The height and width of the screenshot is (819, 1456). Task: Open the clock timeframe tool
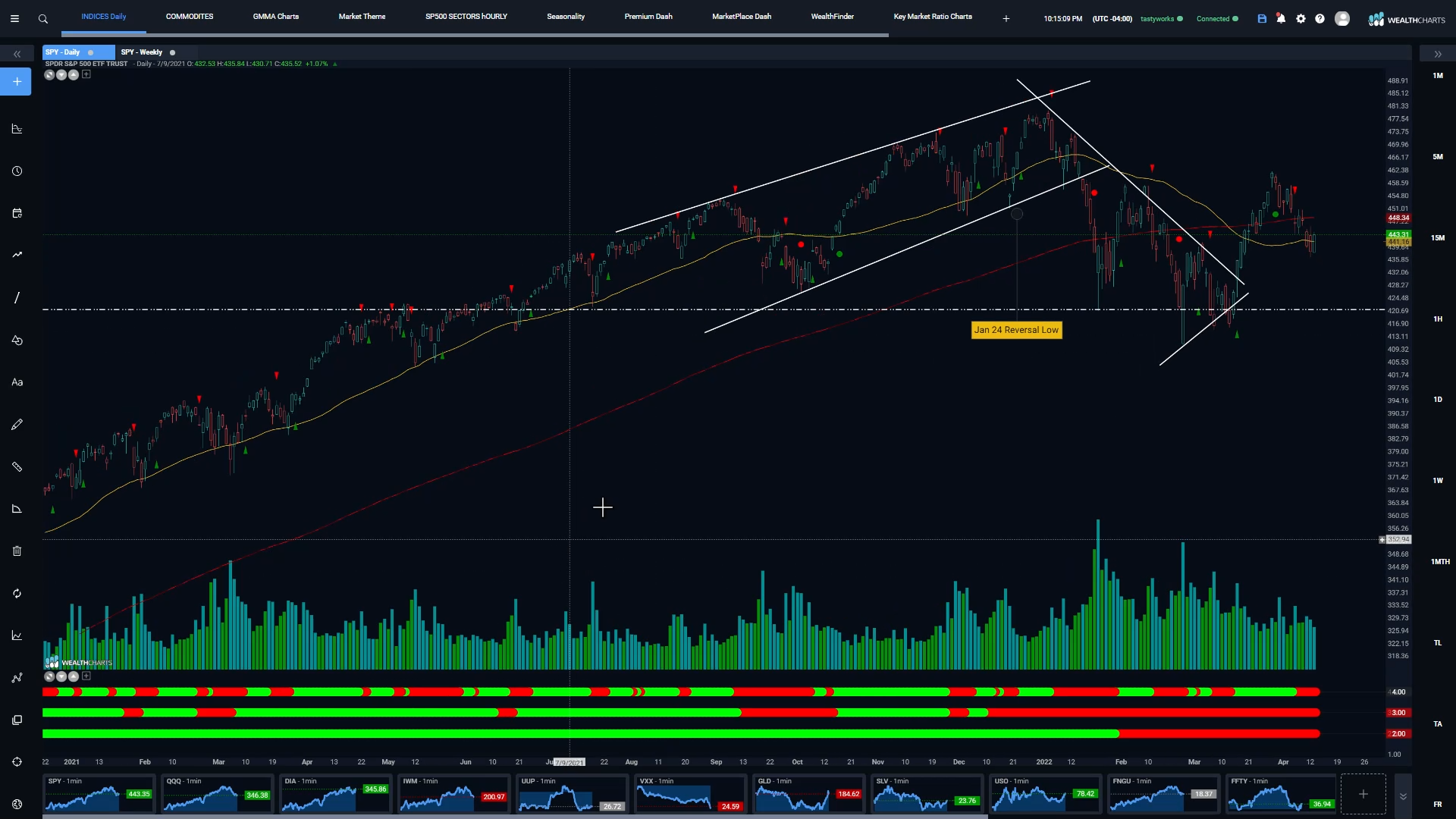17,171
